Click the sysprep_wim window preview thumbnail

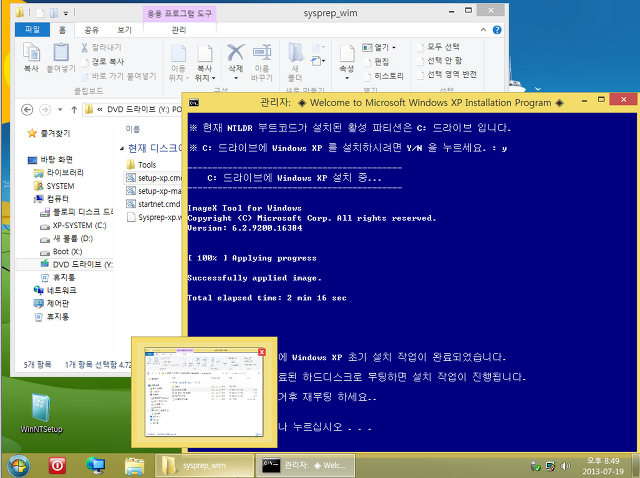click(x=204, y=392)
